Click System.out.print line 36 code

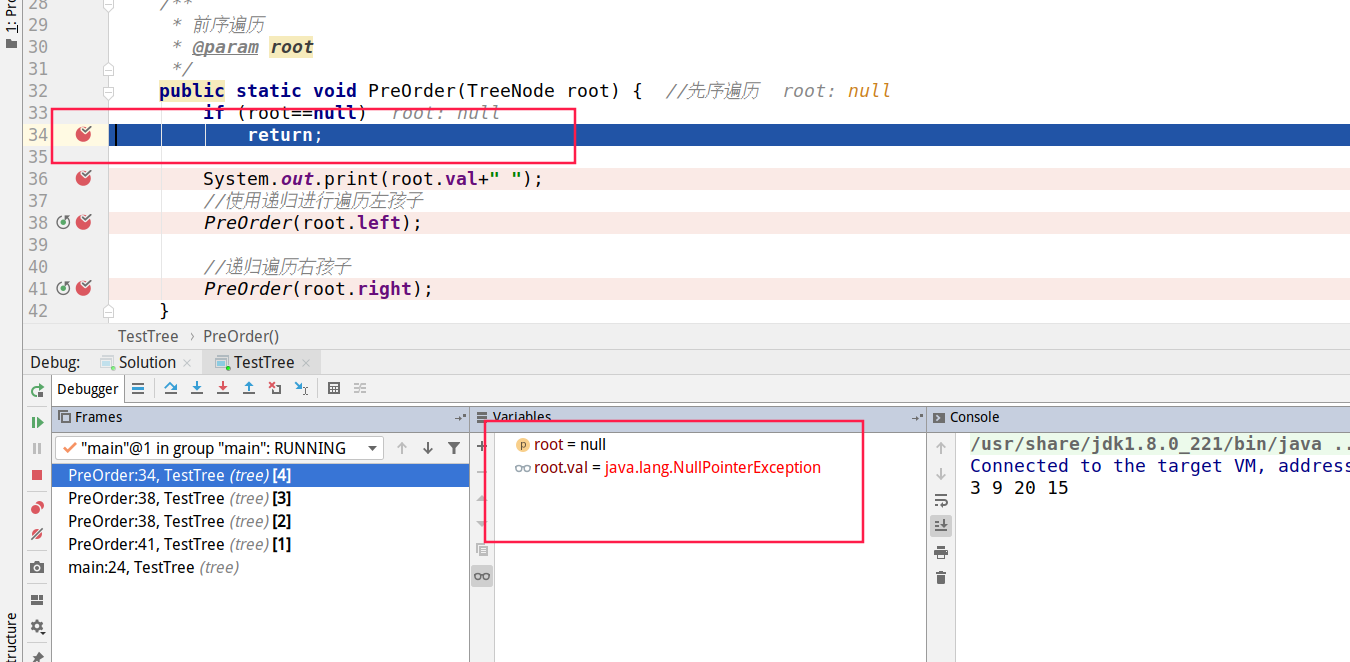click(373, 178)
